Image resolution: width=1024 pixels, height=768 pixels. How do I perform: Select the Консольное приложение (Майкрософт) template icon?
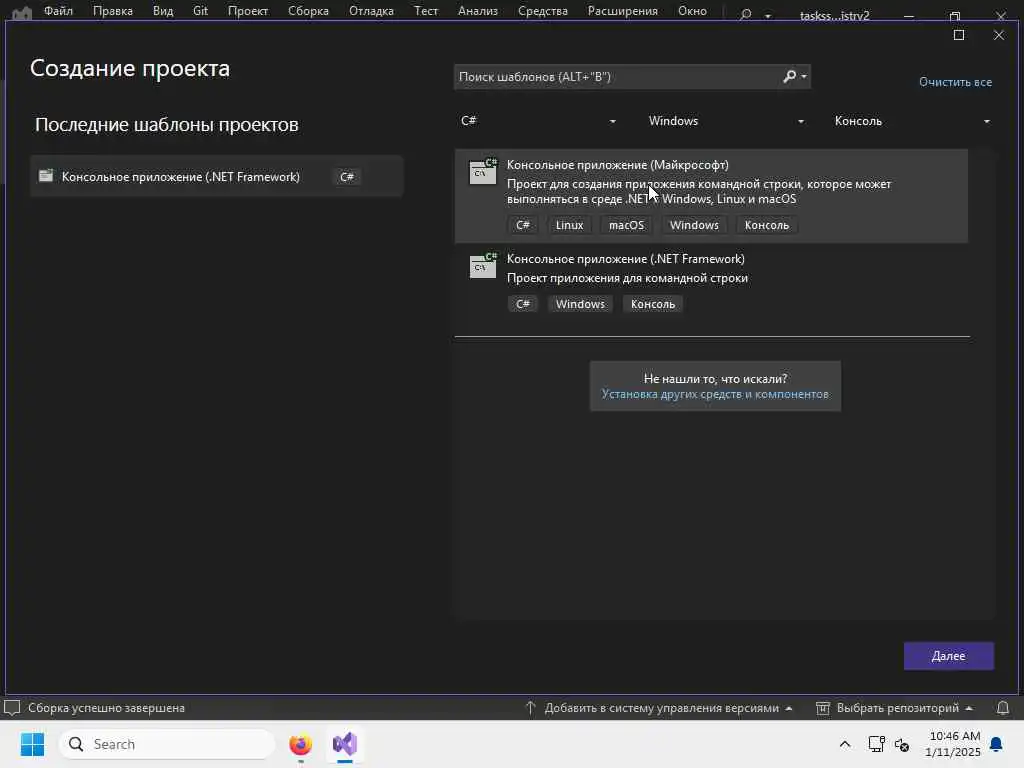(483, 171)
